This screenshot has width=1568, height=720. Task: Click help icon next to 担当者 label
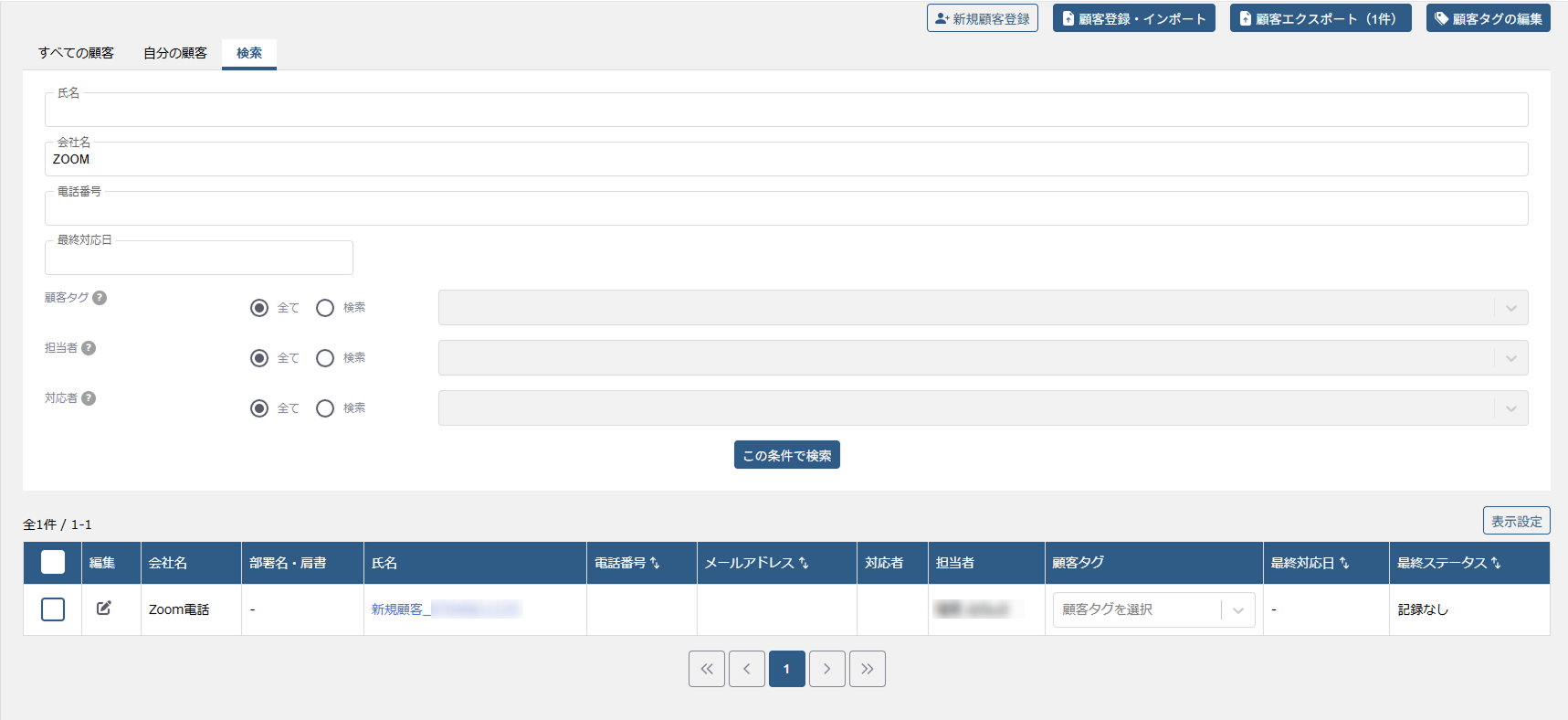[89, 348]
